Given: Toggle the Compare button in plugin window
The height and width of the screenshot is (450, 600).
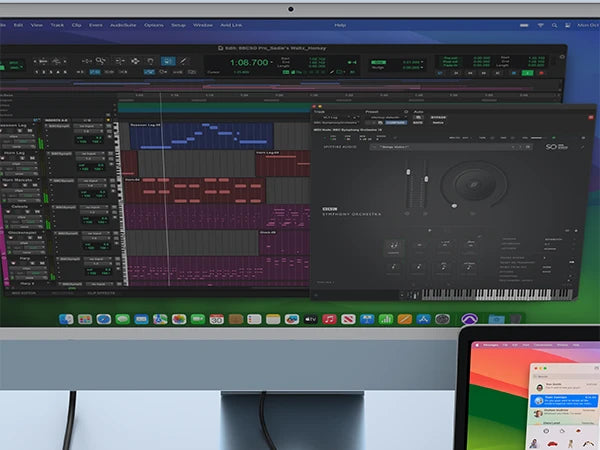Looking at the screenshot, I should [396, 122].
